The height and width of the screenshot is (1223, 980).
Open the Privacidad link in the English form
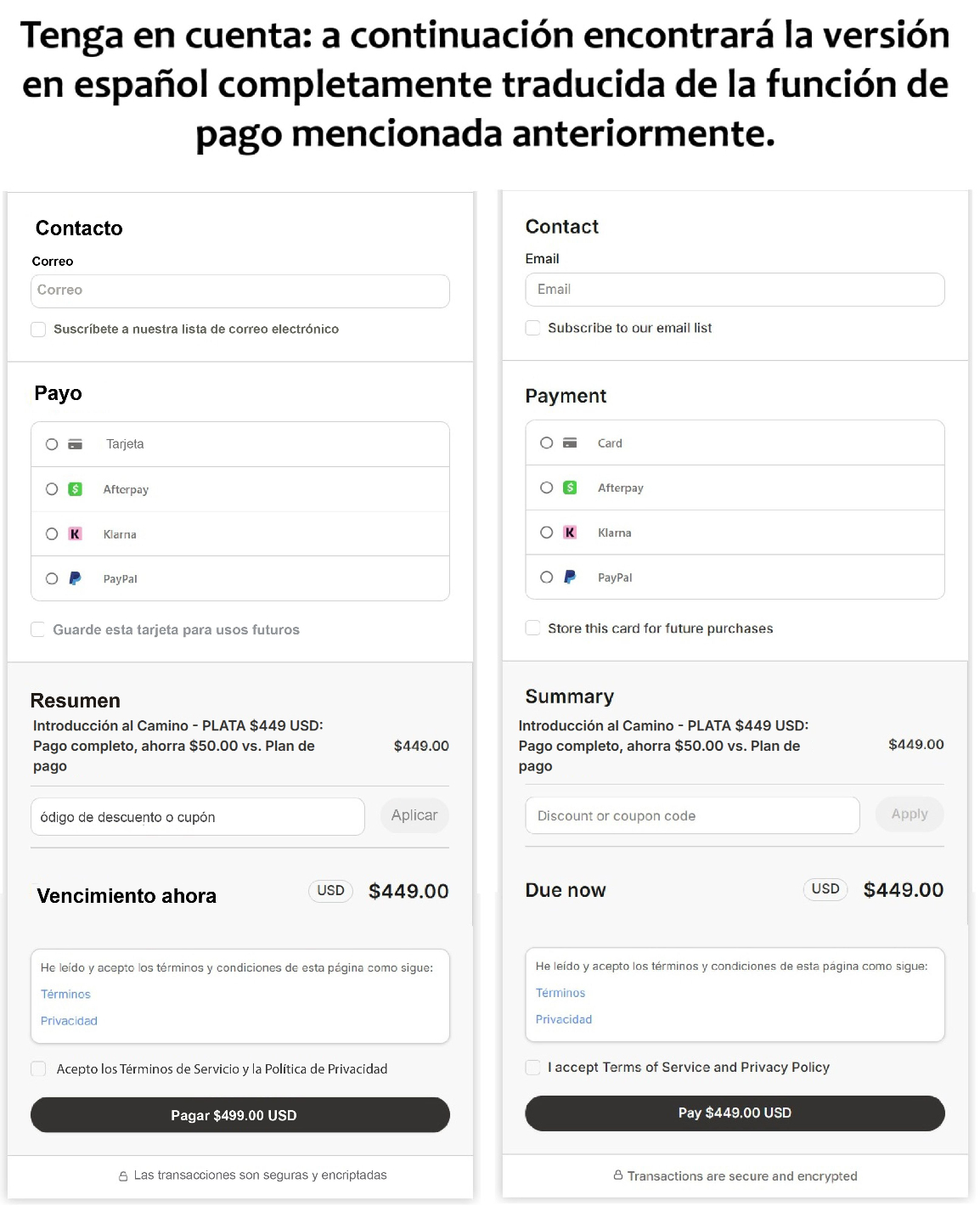564,1019
